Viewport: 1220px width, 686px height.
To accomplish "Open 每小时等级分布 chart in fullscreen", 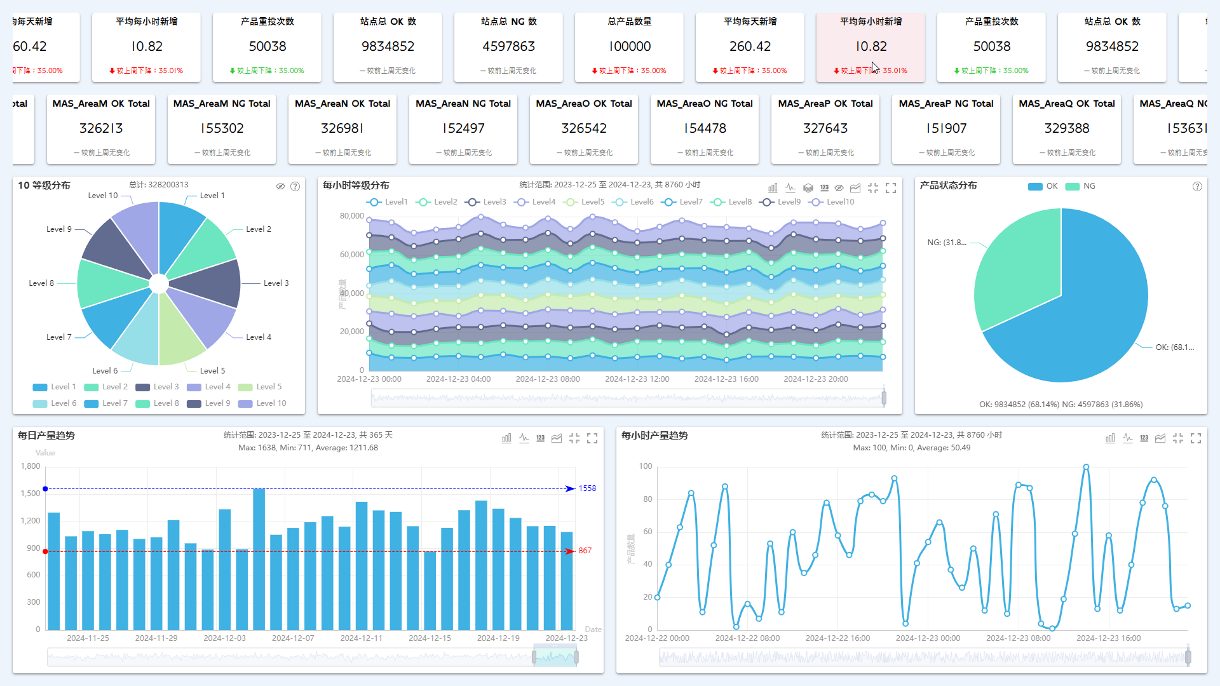I will point(891,187).
